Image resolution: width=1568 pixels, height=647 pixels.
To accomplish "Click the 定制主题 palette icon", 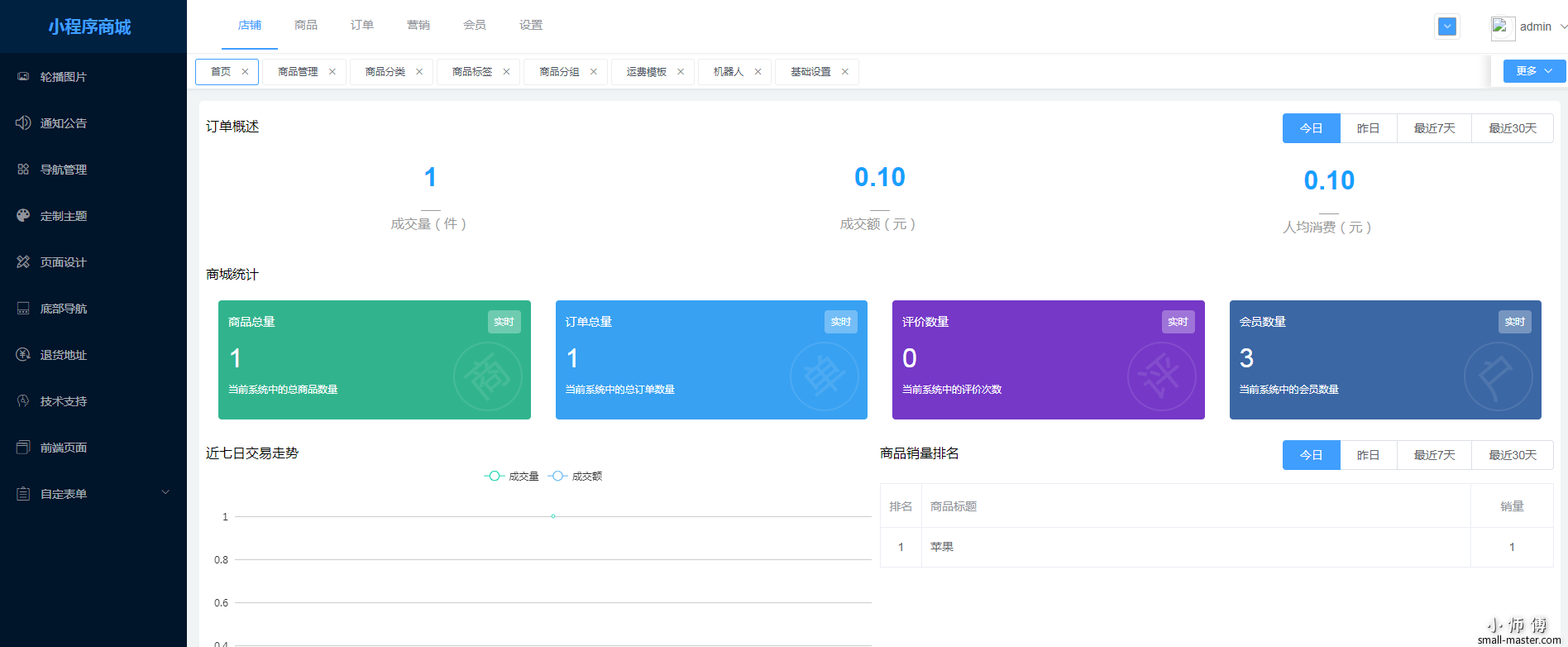I will (23, 215).
